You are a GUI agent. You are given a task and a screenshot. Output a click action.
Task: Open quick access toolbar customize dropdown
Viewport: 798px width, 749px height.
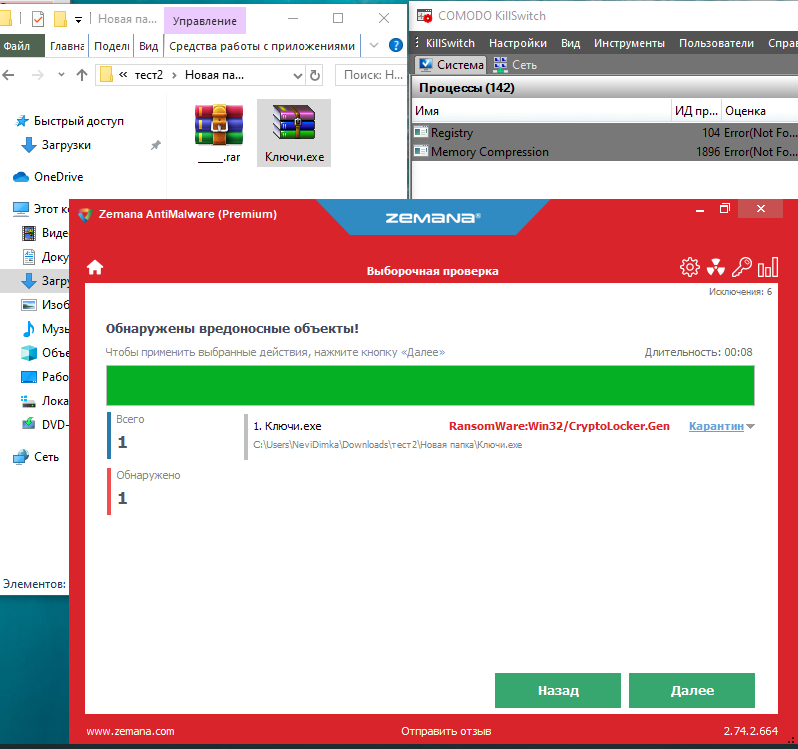[x=78, y=20]
